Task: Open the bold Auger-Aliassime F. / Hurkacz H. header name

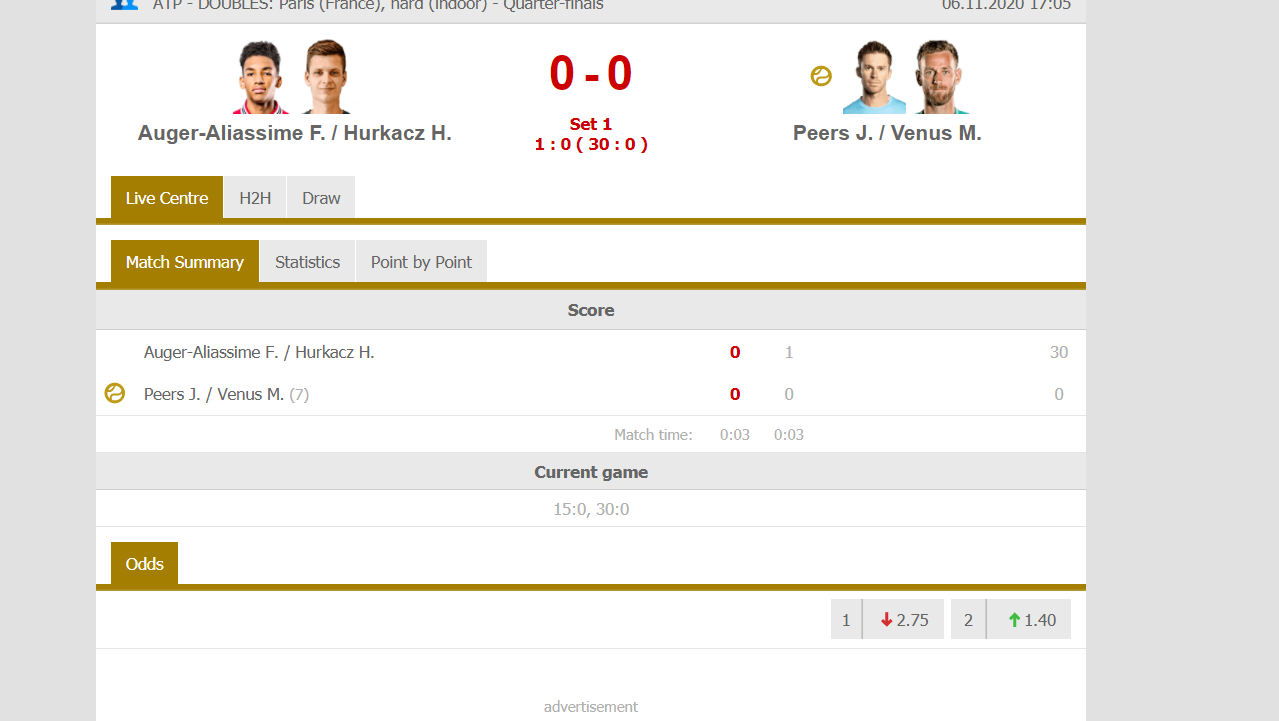Action: click(295, 133)
